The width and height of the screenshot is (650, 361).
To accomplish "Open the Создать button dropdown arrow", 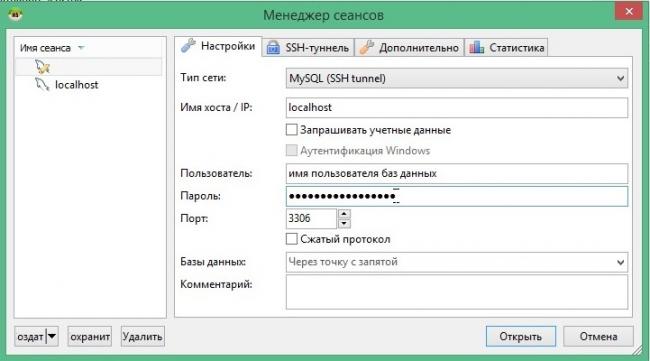I will [52, 336].
